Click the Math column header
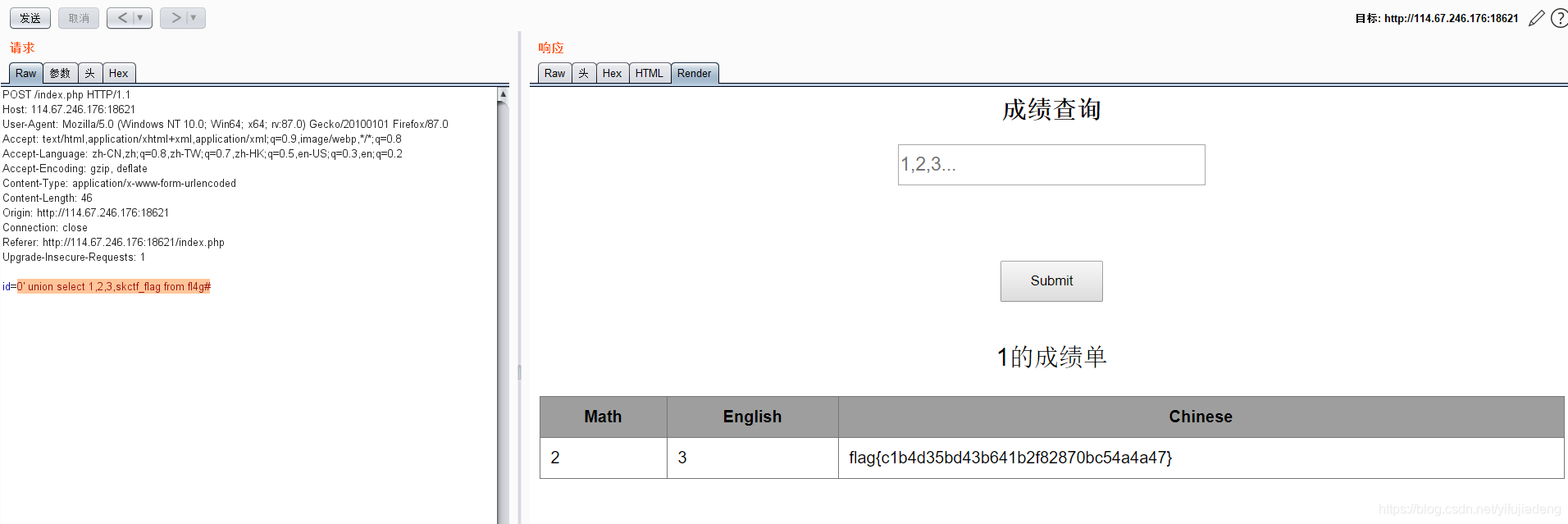Screen dimensions: 1568x524 [x=603, y=417]
